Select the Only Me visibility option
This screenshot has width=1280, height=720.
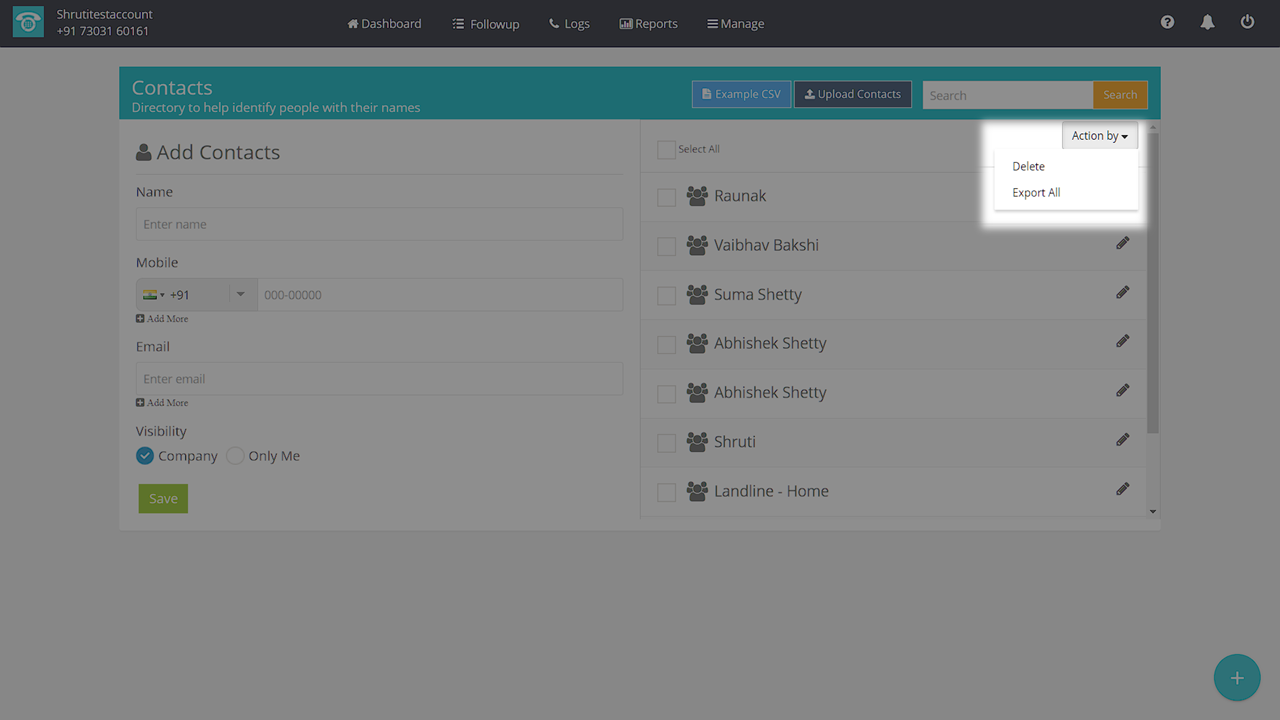pos(235,456)
